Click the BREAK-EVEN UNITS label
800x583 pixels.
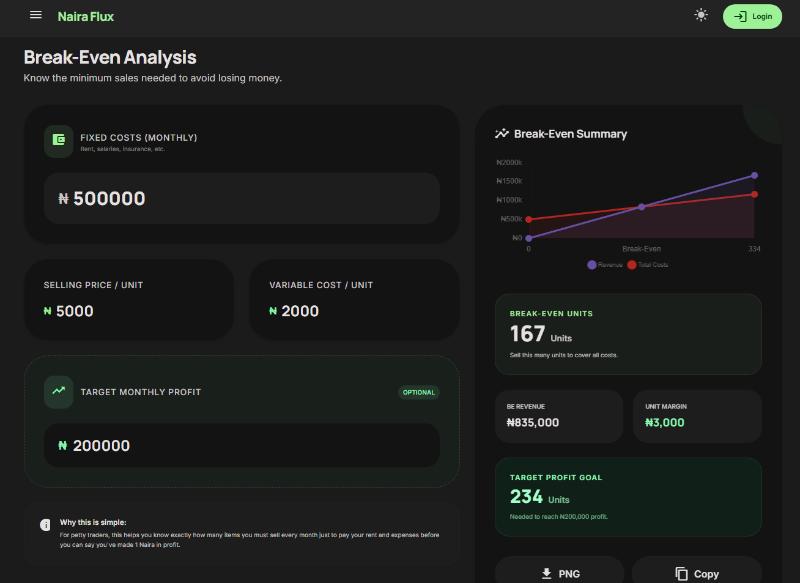point(551,314)
